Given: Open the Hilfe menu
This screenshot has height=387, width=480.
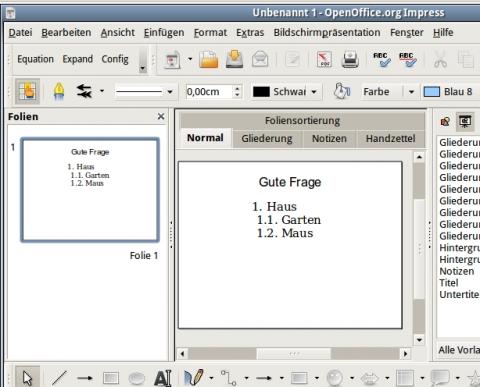Looking at the screenshot, I should (x=443, y=33).
